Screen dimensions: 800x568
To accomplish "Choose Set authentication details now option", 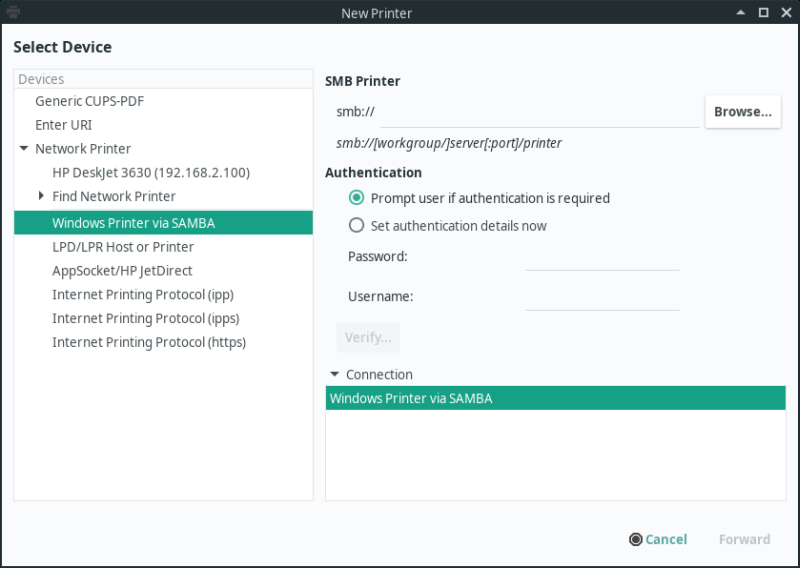I will coord(355,226).
